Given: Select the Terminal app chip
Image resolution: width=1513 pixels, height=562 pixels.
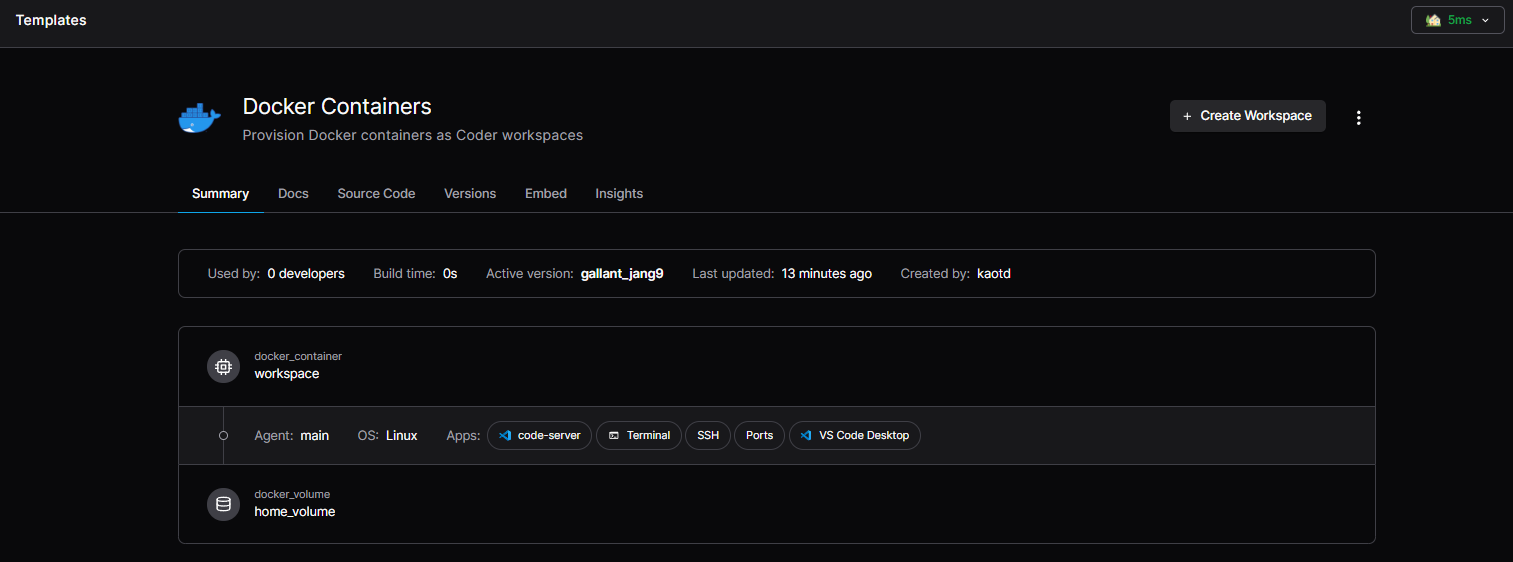Looking at the screenshot, I should pos(639,435).
